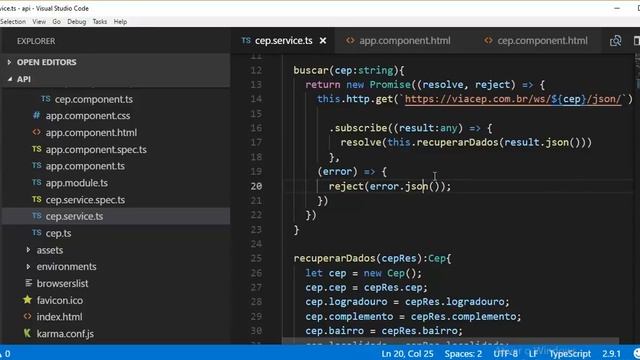Image resolution: width=640 pixels, height=360 pixels.
Task: Click the HTML icon on app.component.html tab
Action: [x=350, y=40]
